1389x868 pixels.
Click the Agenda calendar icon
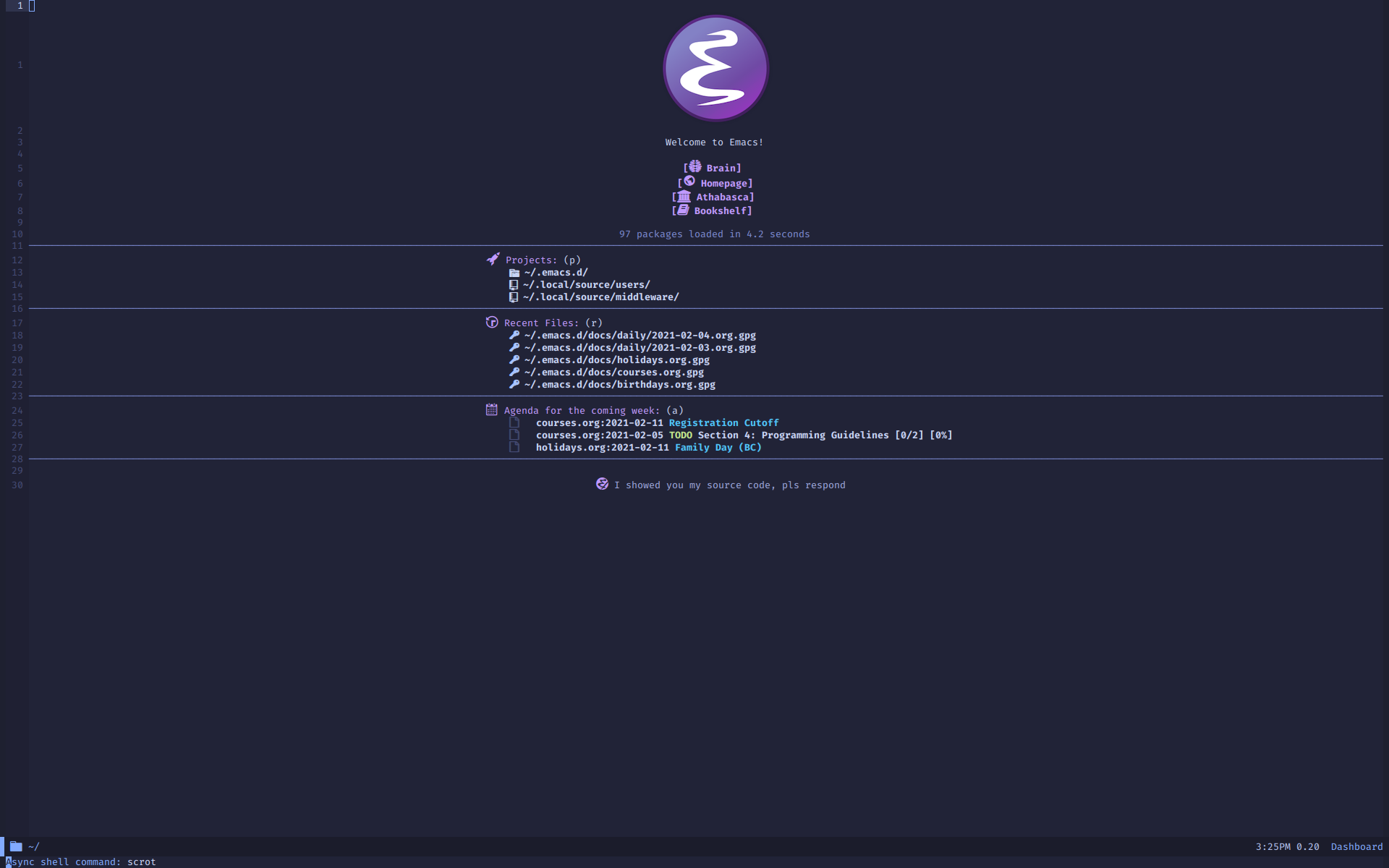pos(491,410)
